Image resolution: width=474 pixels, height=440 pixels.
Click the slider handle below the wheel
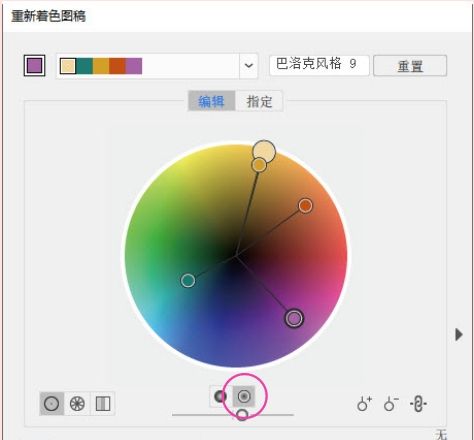[242, 415]
